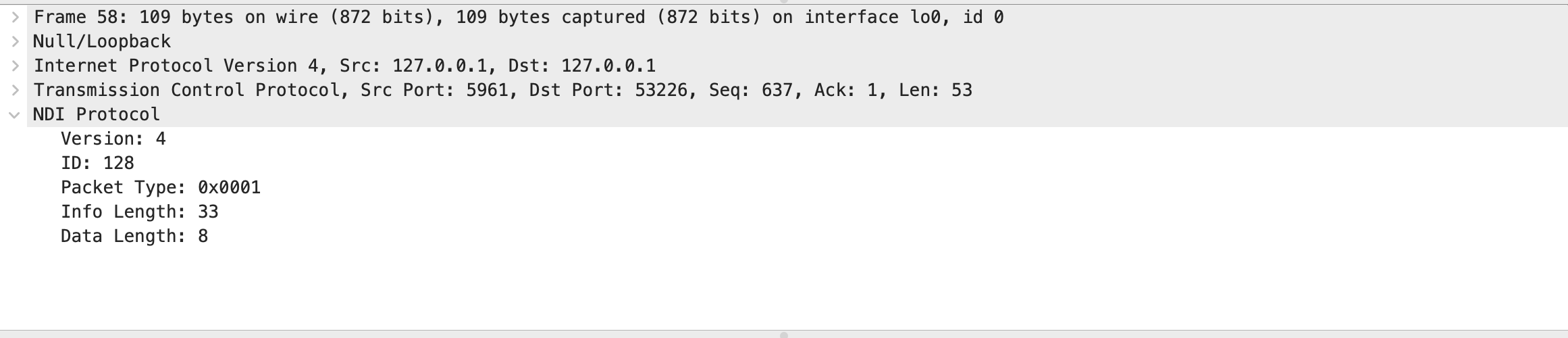Select the Null/Loopback row label
Image resolution: width=1568 pixels, height=338 pixels.
click(102, 41)
